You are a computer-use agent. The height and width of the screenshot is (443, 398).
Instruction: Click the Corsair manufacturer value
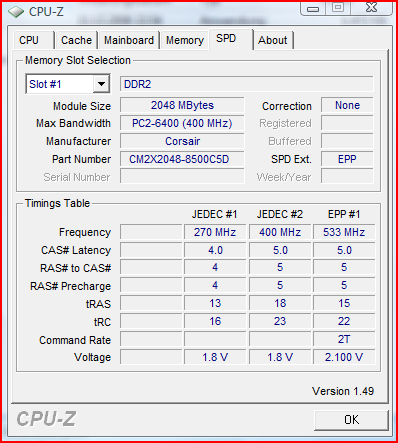[182, 141]
